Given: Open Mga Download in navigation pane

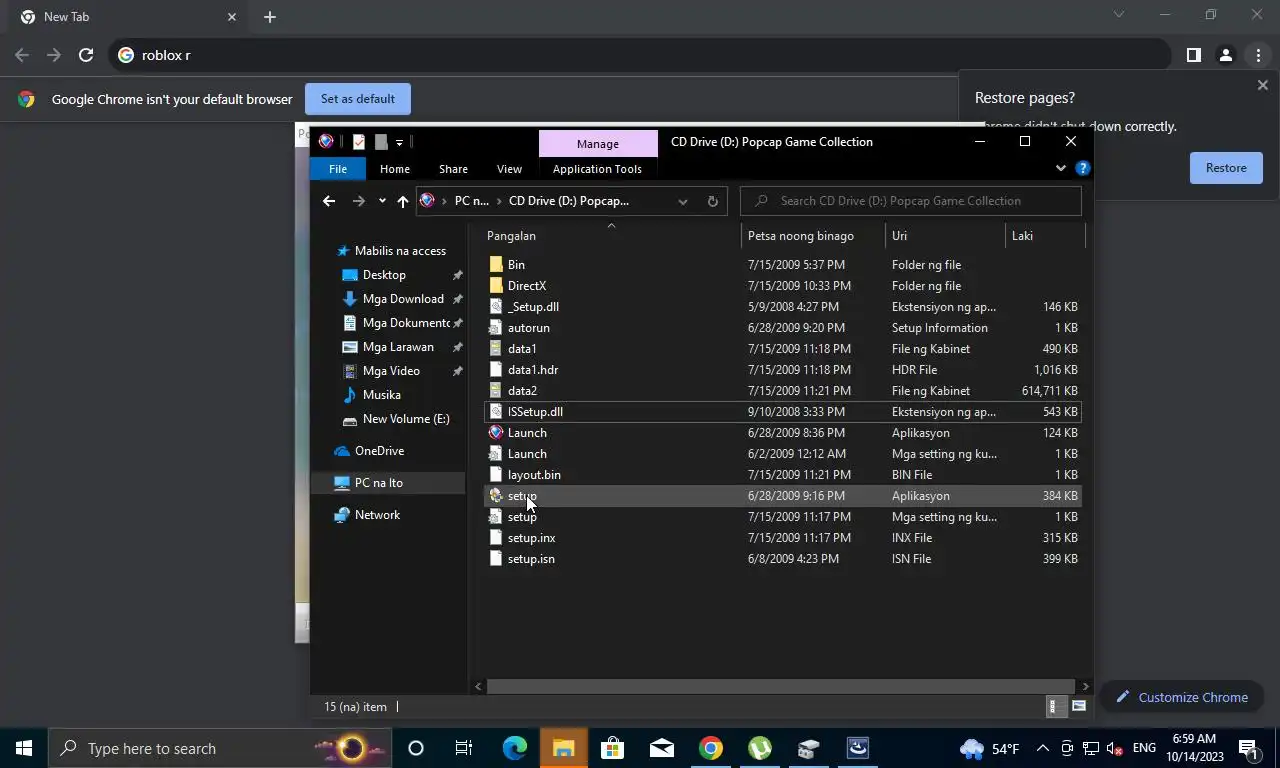Looking at the screenshot, I should (x=403, y=299).
